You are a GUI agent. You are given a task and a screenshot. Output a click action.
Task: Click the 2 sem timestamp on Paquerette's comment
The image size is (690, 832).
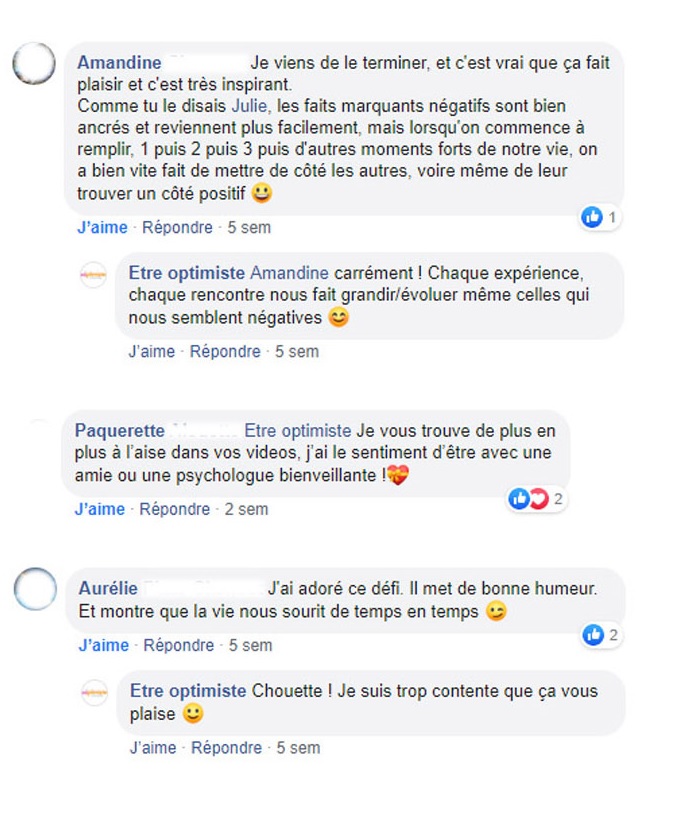click(246, 509)
